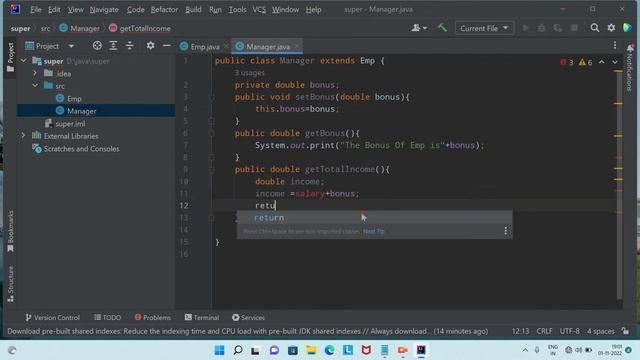Screen dimensions: 640x360
Task: Click the Expand All icon in Project panel
Action: click(x=113, y=46)
